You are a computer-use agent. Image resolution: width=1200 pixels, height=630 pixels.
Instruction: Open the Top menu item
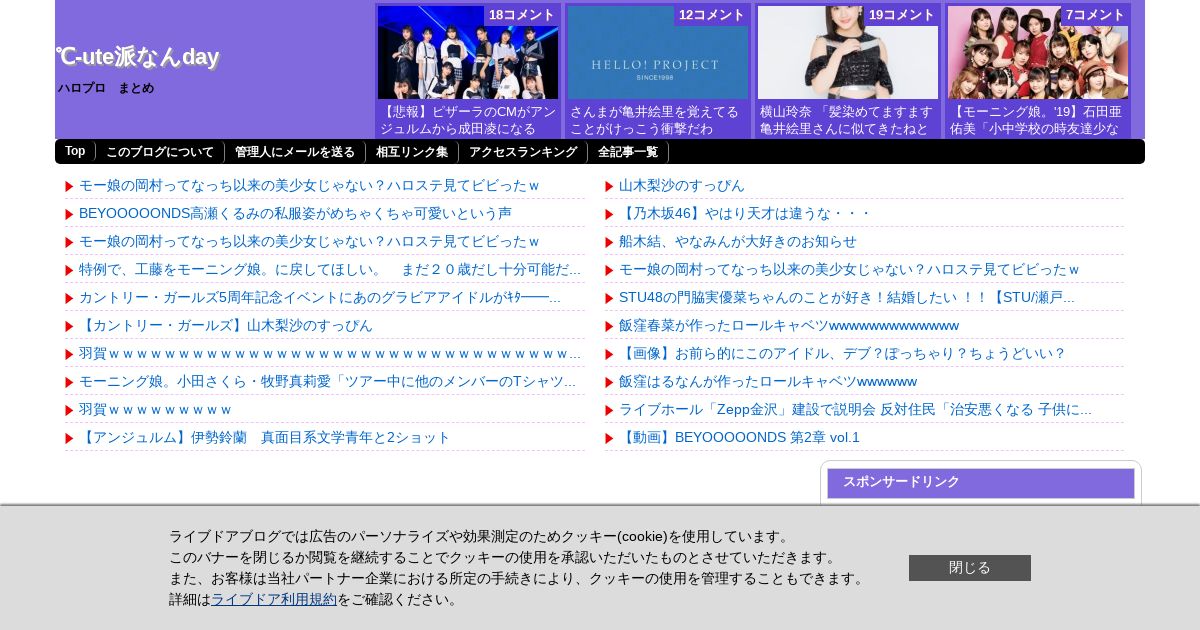click(x=75, y=151)
